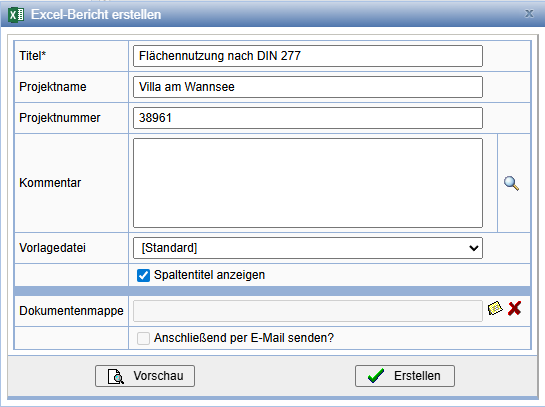
Task: Click the preview document icon on Vorschau
Action: (116, 376)
